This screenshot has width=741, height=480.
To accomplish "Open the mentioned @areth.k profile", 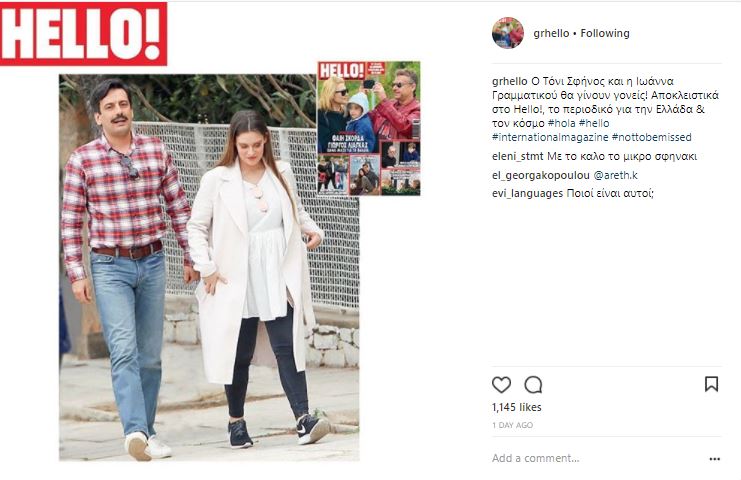I will click(615, 175).
